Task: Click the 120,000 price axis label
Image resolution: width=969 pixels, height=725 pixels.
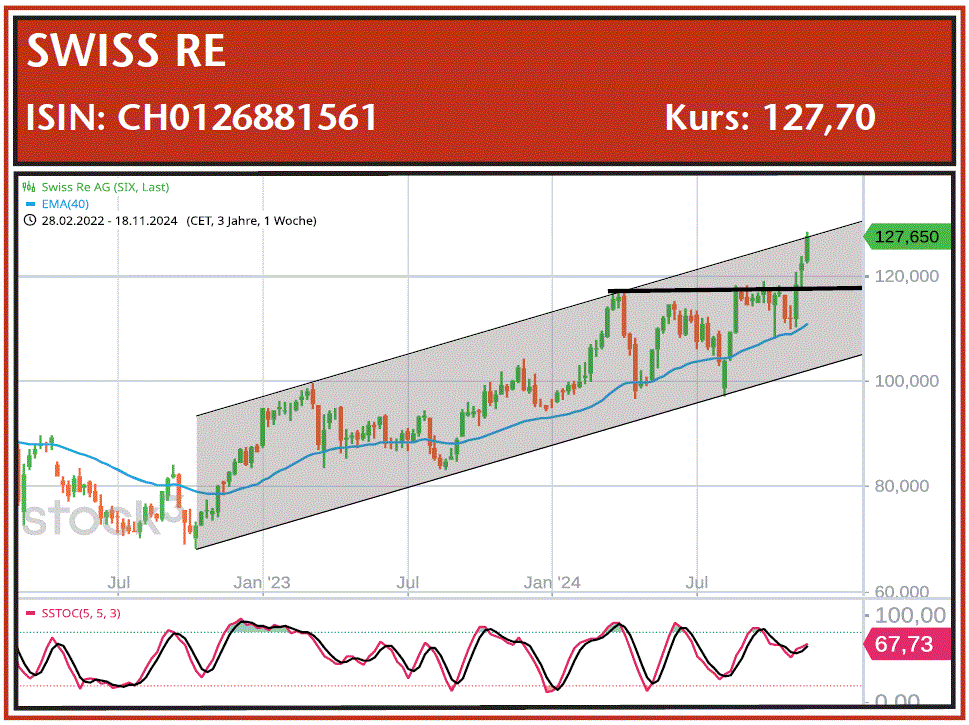Action: 906,276
